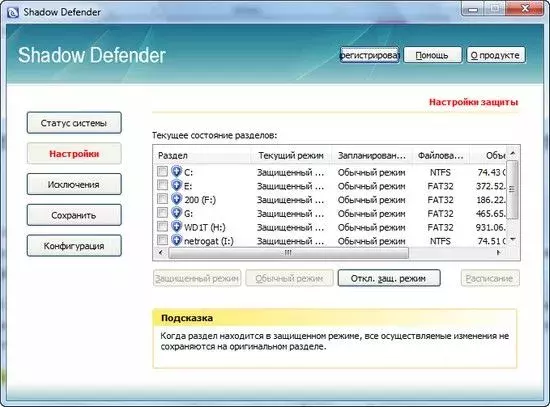Click the register button in header
The width and height of the screenshot is (550, 407).
369,55
